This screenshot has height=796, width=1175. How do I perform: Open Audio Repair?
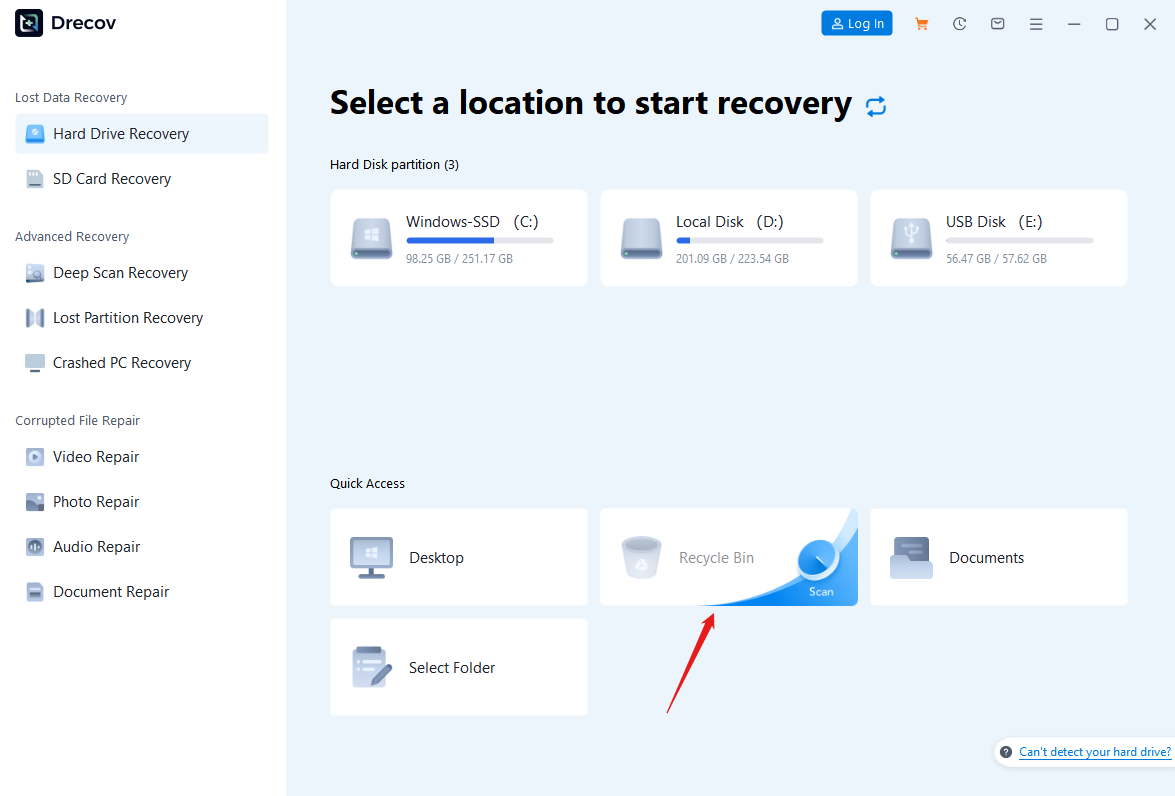click(92, 546)
